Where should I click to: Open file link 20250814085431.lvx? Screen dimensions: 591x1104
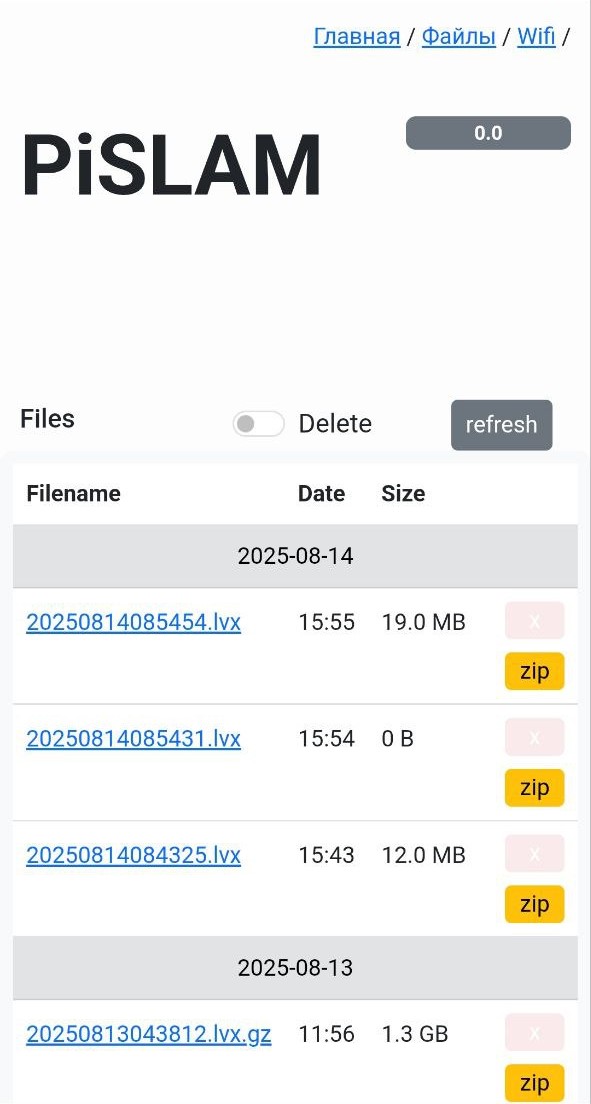click(x=134, y=739)
